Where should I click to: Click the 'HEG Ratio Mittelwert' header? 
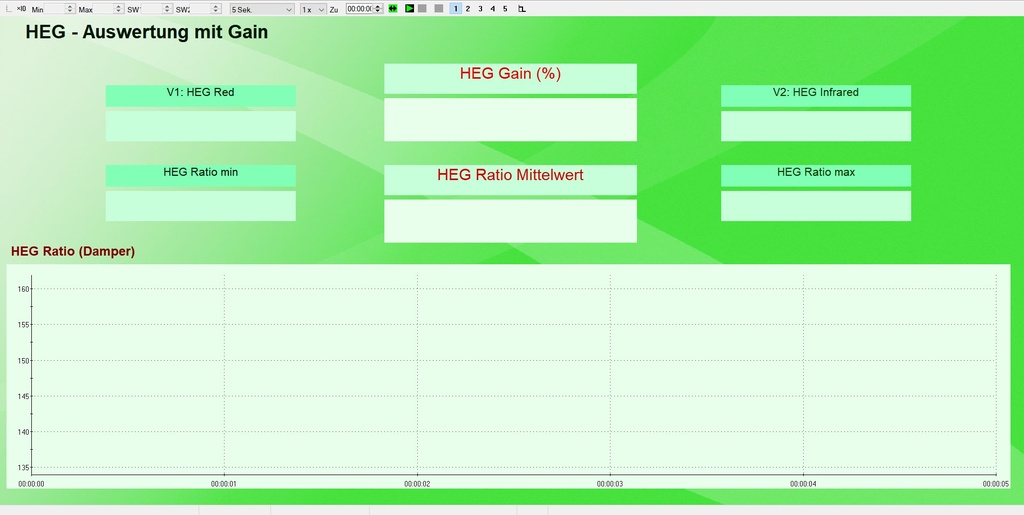(x=510, y=179)
